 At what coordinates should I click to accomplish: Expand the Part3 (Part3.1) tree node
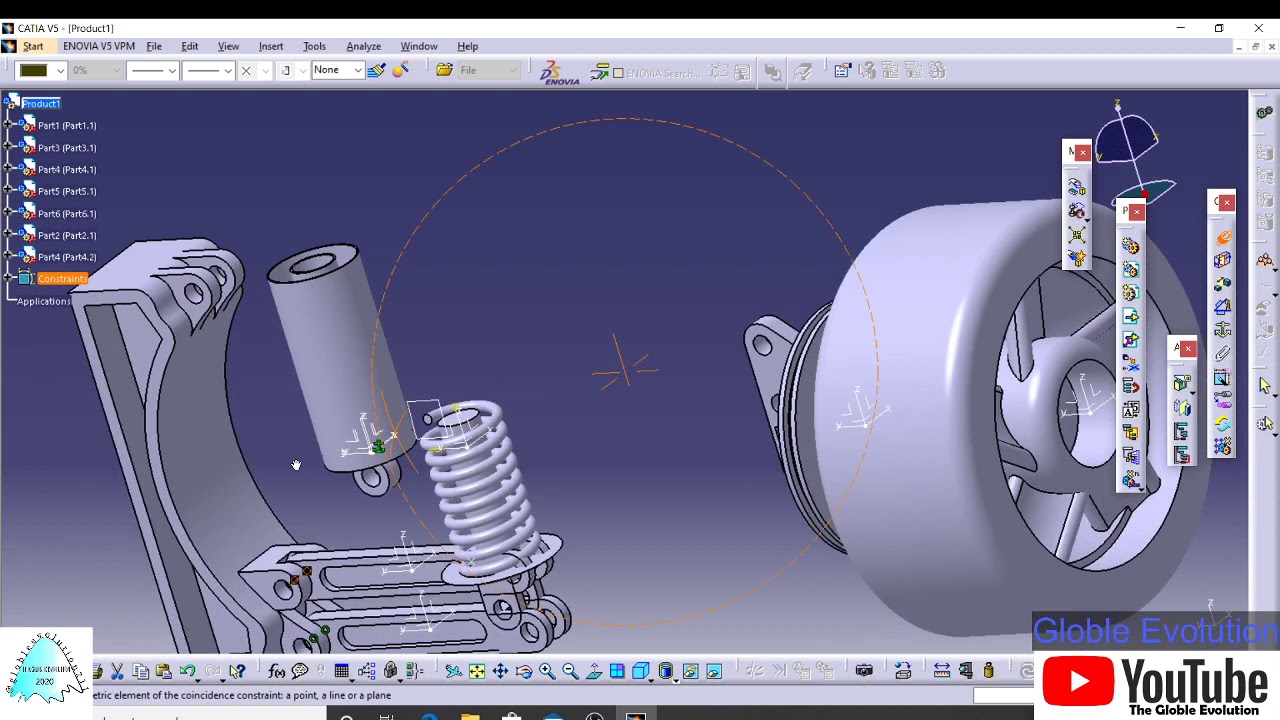[8, 147]
